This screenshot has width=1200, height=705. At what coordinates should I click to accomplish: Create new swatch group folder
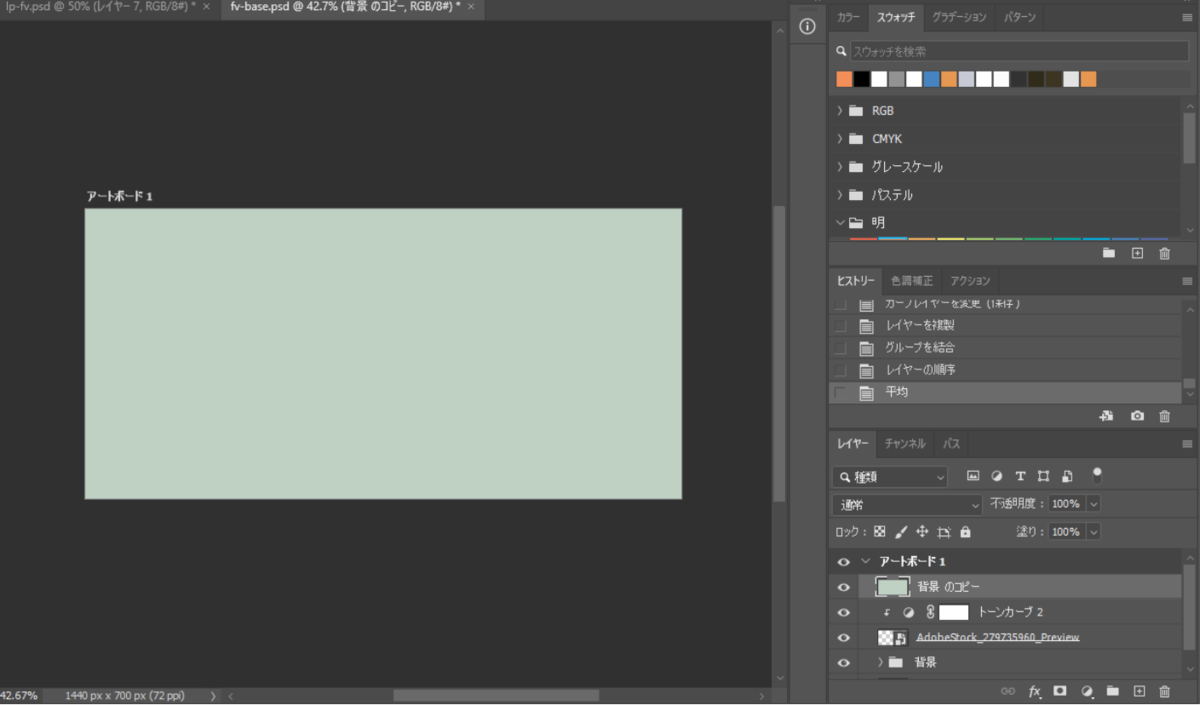point(1109,253)
